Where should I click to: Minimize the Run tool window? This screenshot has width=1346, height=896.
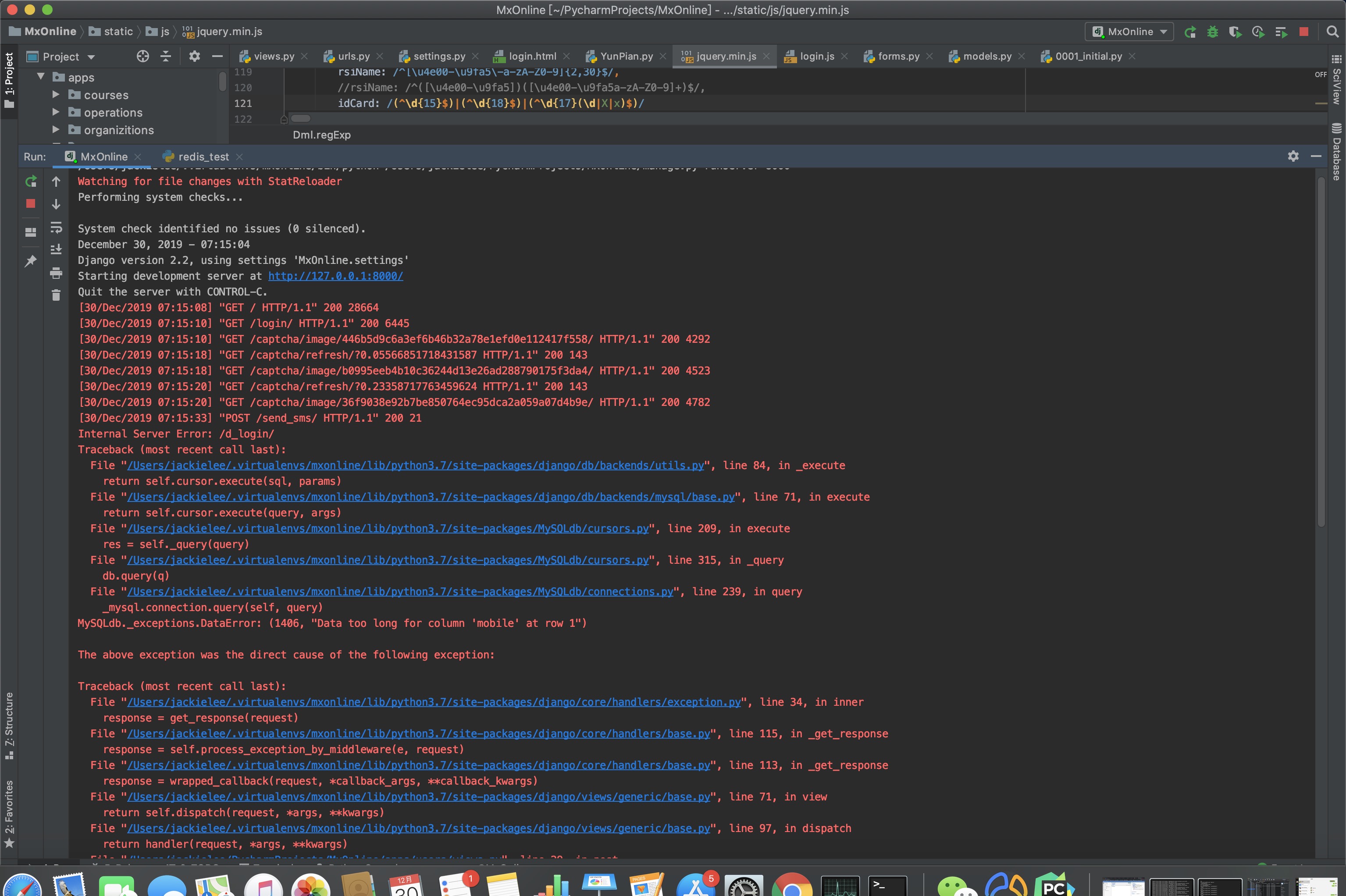click(1316, 156)
